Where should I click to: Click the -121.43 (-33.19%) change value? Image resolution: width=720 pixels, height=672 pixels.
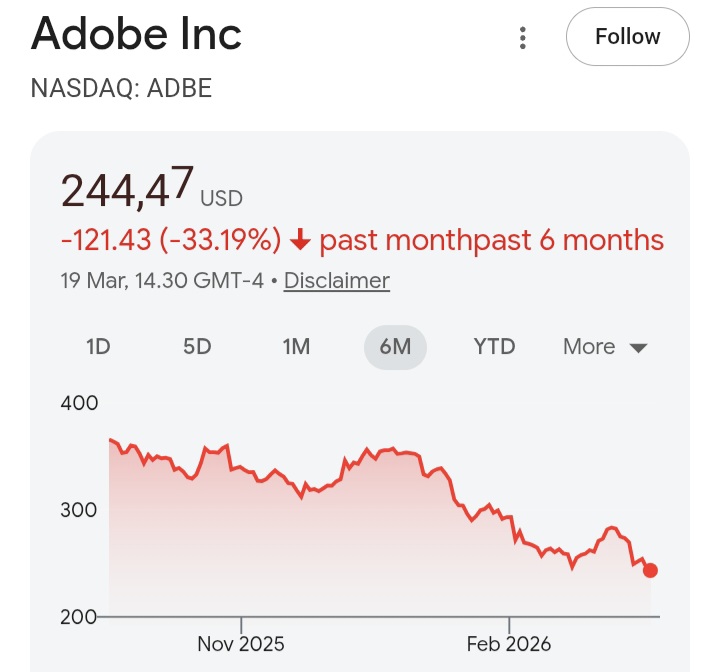point(171,240)
